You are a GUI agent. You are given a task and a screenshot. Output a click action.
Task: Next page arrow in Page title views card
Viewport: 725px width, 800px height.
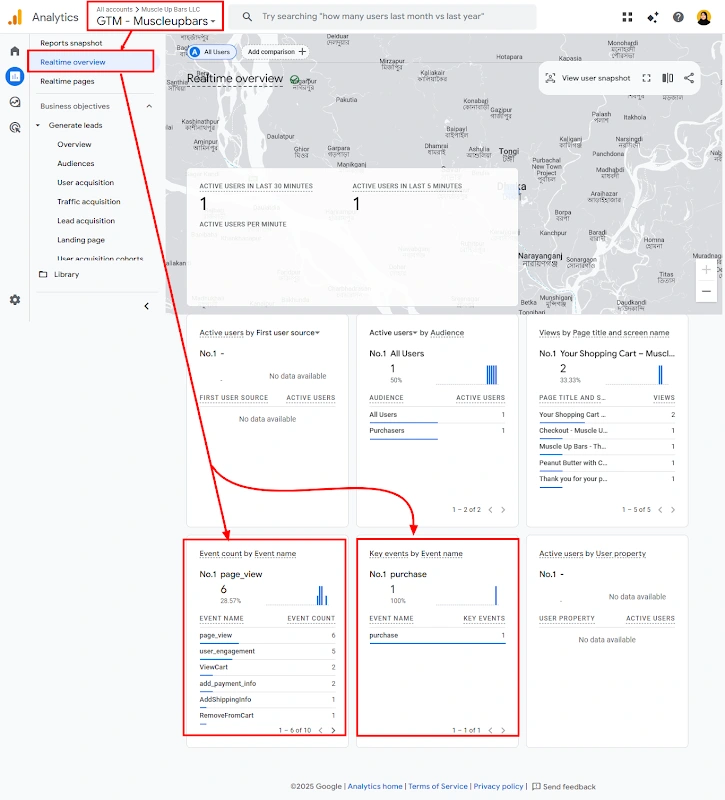click(x=673, y=510)
